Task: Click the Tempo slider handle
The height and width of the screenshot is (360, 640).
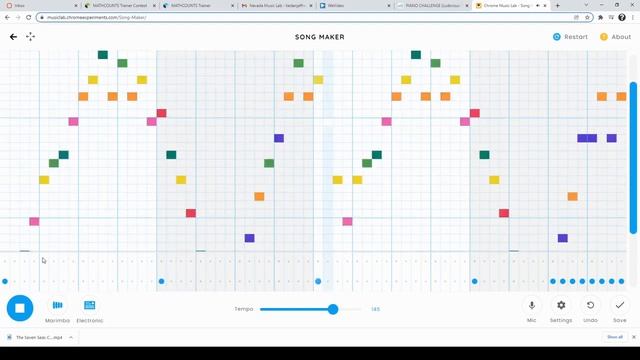Action: coord(333,309)
